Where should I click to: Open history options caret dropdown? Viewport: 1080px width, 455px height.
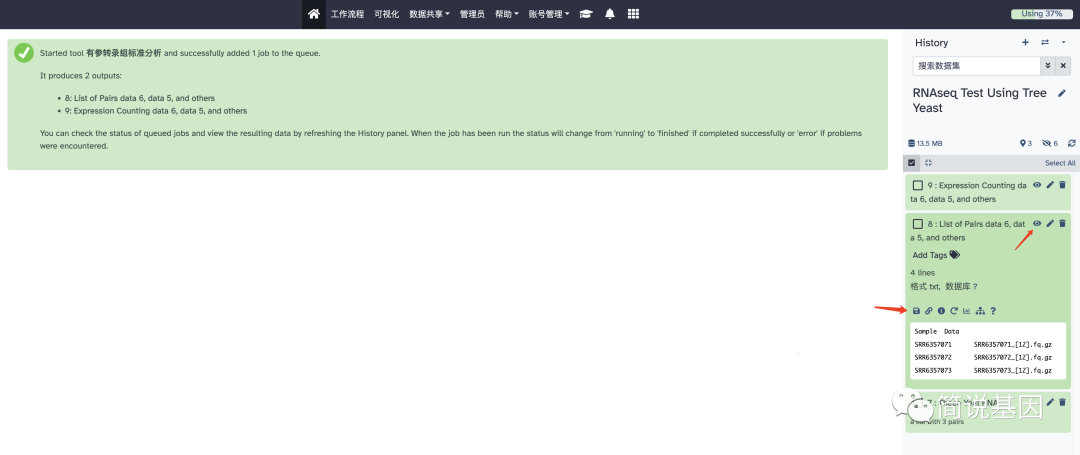click(1063, 43)
